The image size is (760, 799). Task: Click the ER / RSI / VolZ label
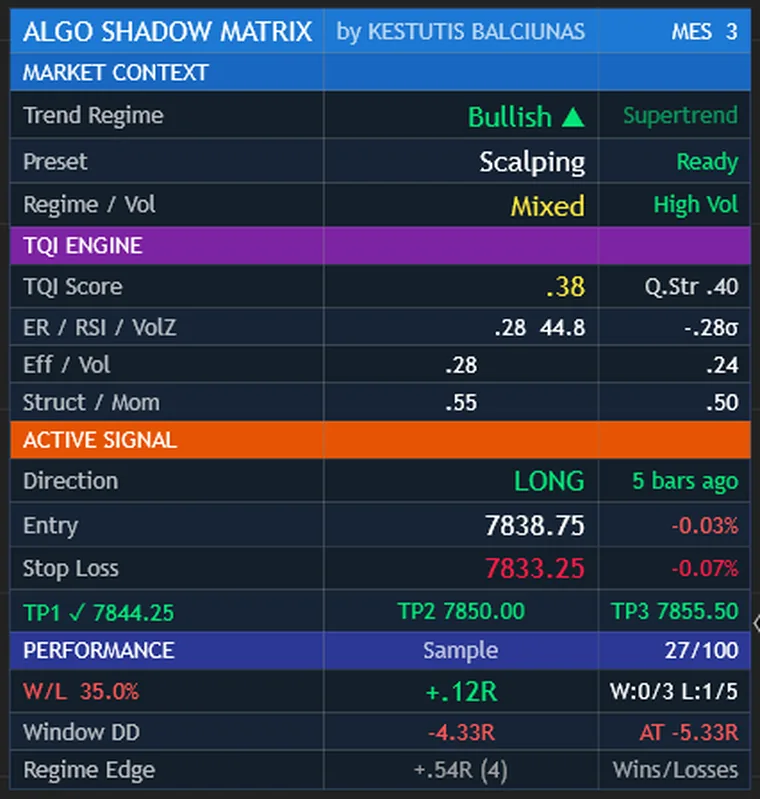point(100,327)
